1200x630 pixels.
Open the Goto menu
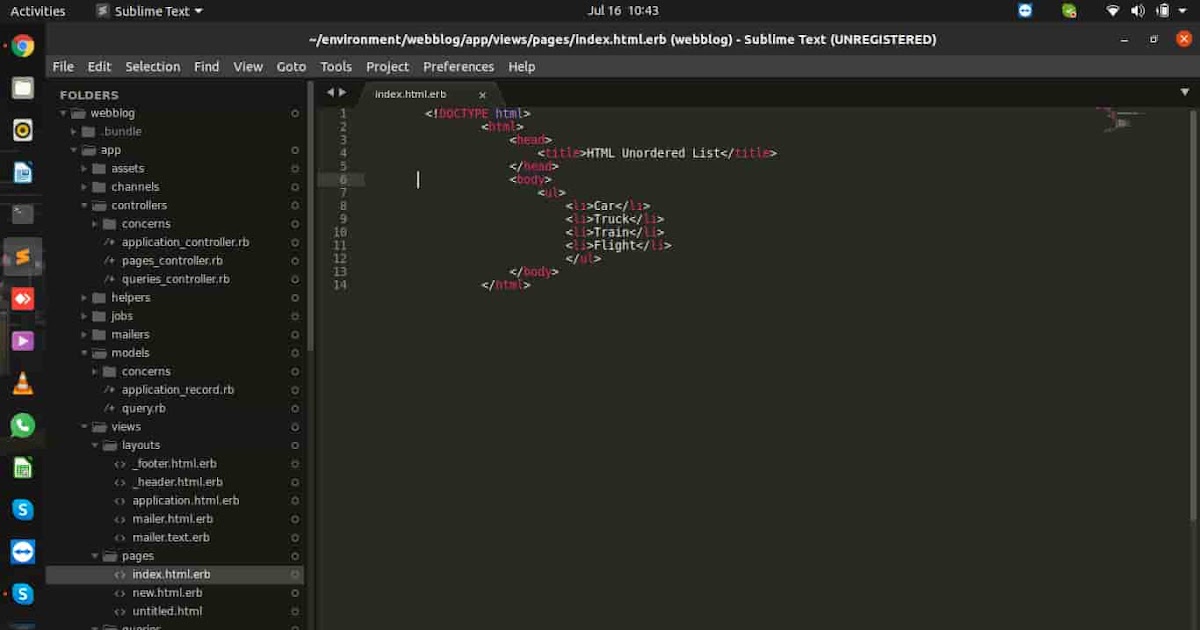pyautogui.click(x=291, y=66)
